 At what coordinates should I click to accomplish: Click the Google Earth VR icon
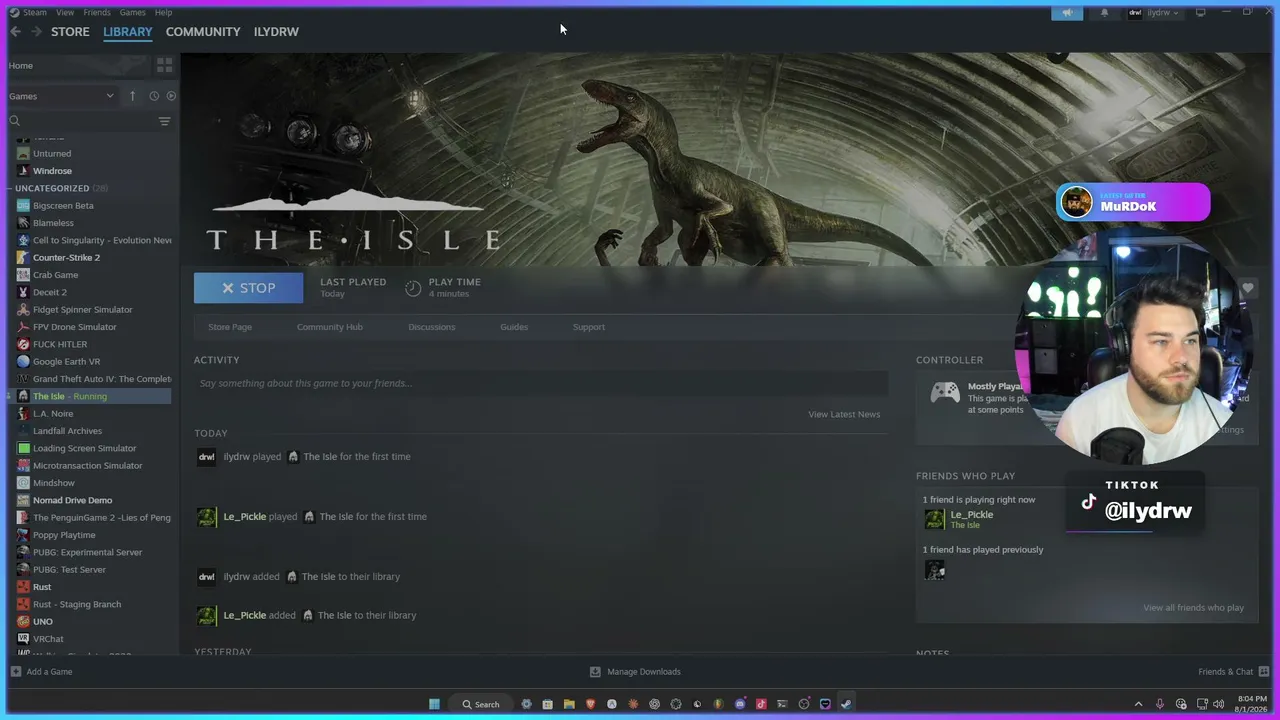[24, 362]
